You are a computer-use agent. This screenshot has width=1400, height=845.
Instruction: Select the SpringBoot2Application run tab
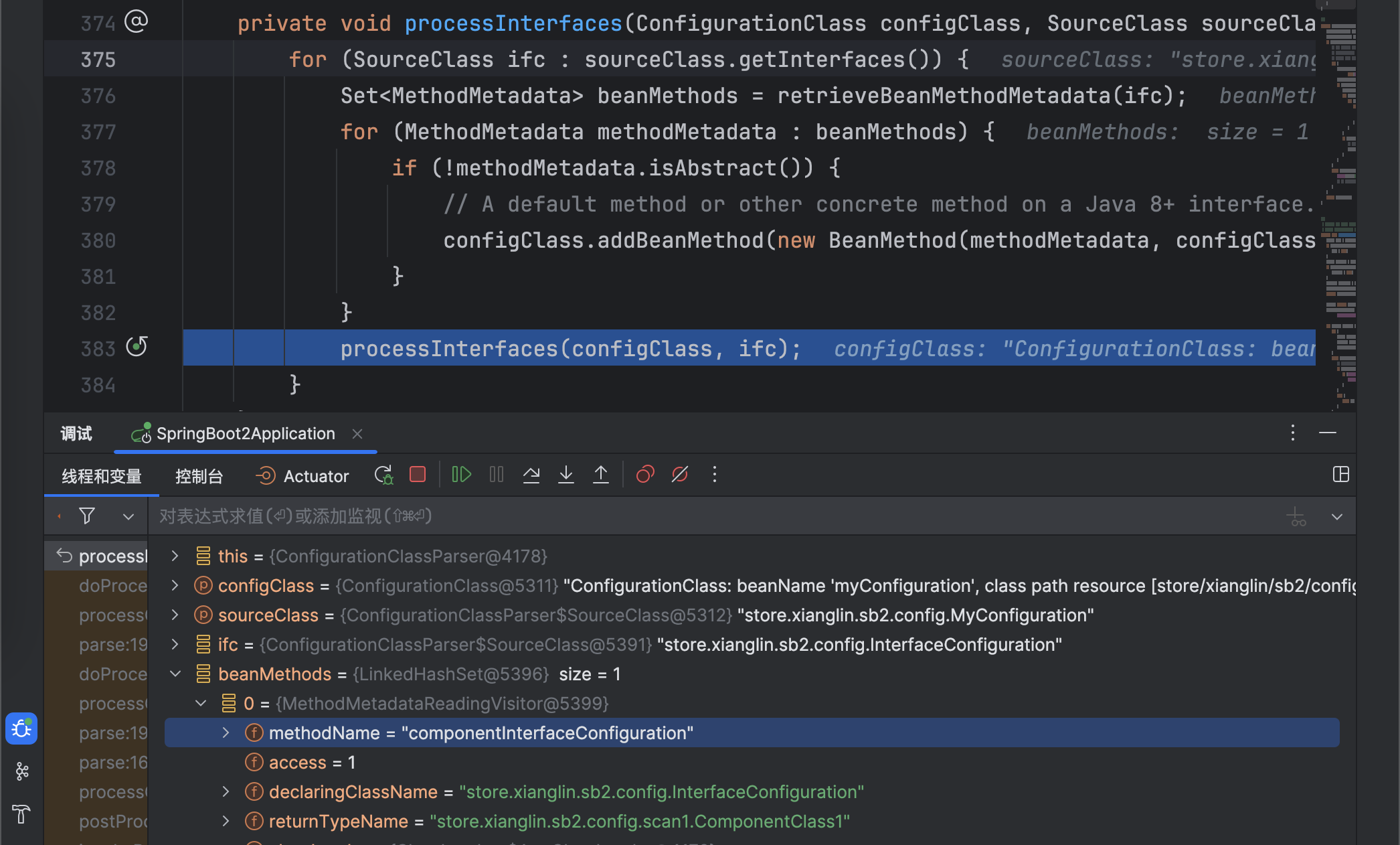click(246, 434)
